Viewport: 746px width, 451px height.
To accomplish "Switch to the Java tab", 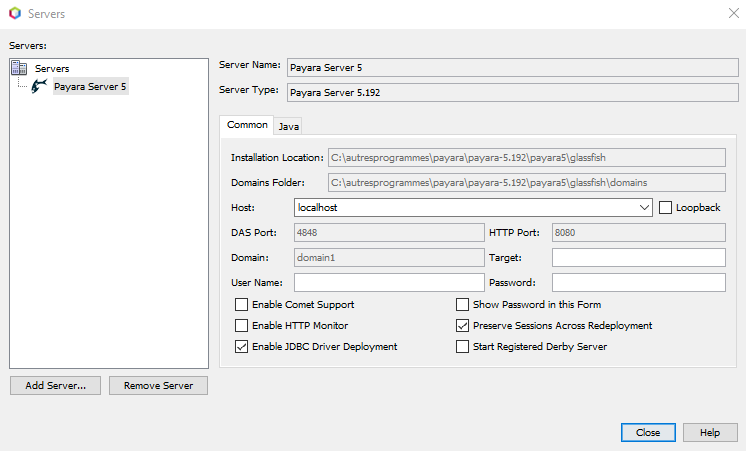I will tap(288, 127).
